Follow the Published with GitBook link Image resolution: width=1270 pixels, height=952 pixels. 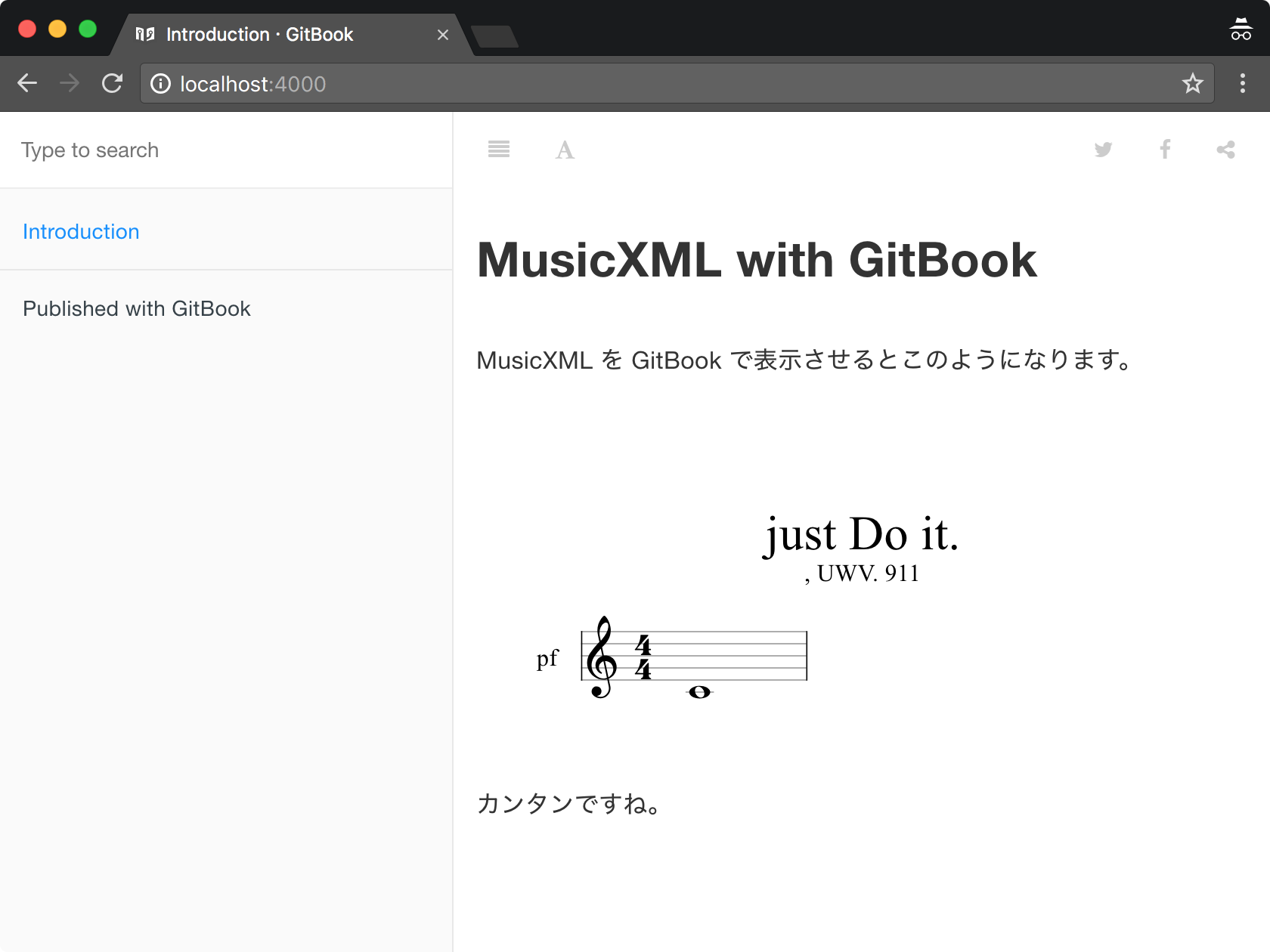click(137, 308)
